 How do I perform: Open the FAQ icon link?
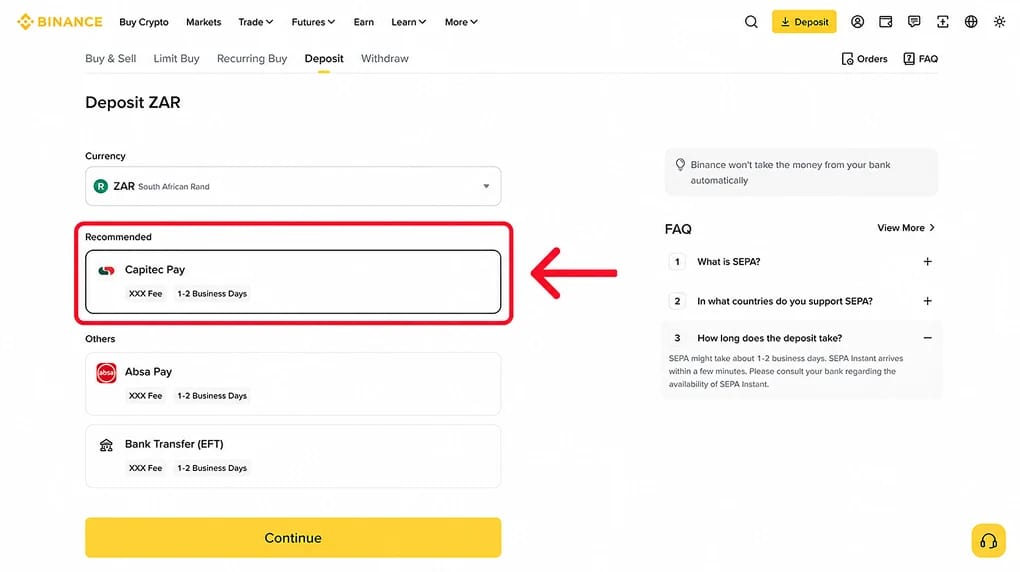click(x=920, y=59)
